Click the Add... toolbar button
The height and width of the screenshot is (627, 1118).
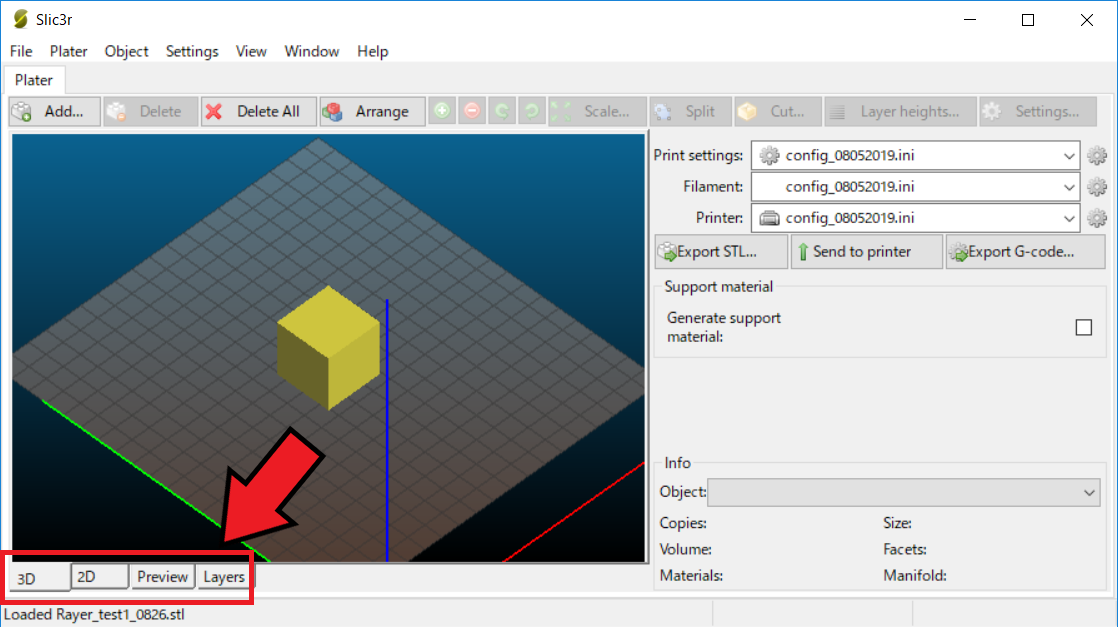55,111
